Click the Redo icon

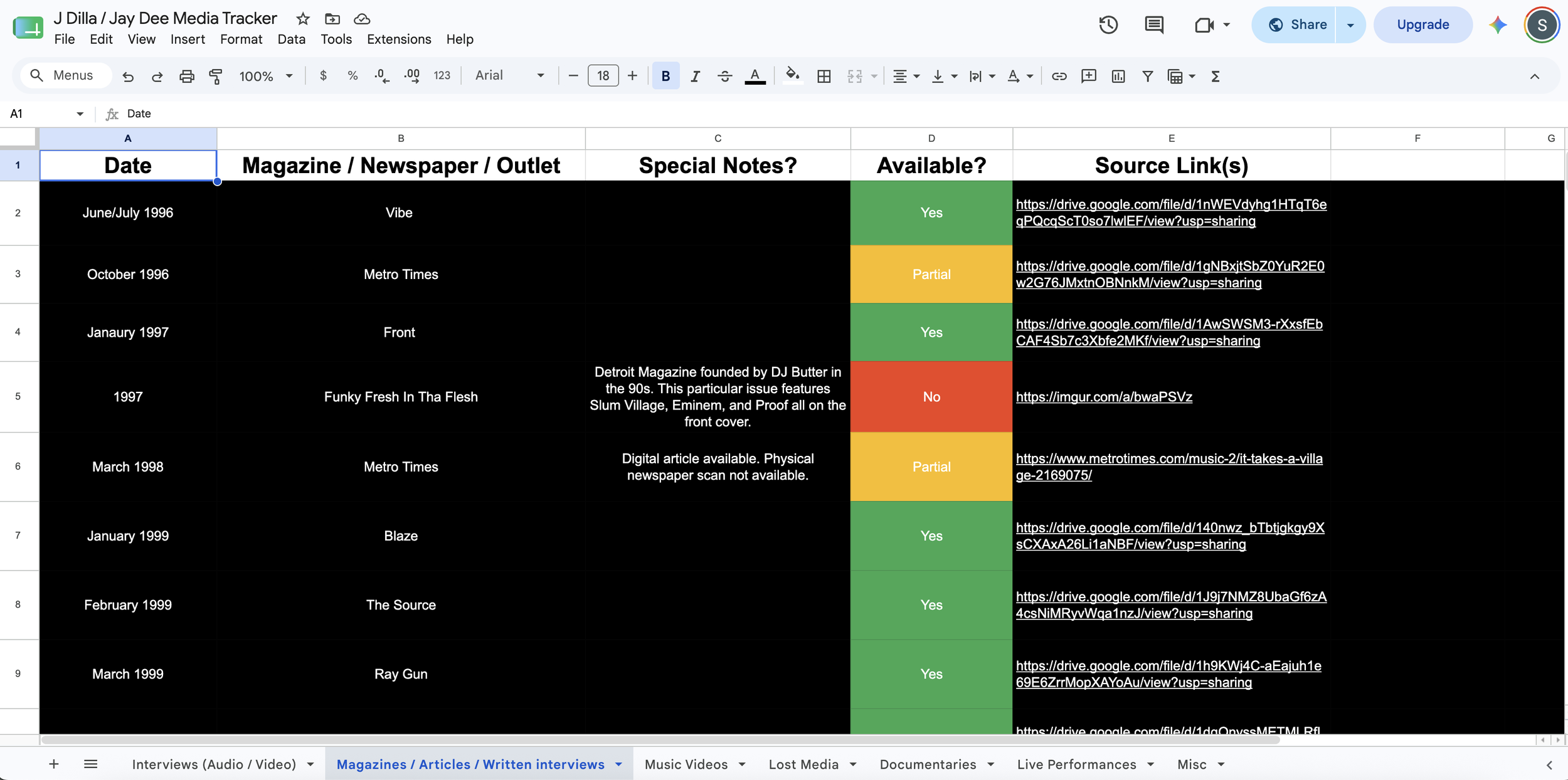point(157,76)
